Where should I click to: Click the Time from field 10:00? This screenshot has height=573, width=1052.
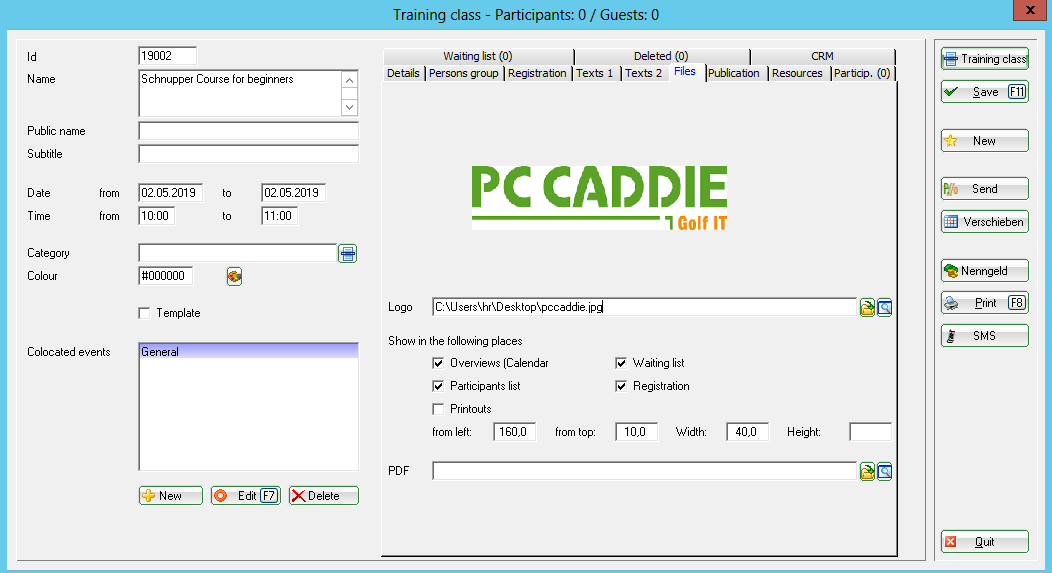coord(156,216)
